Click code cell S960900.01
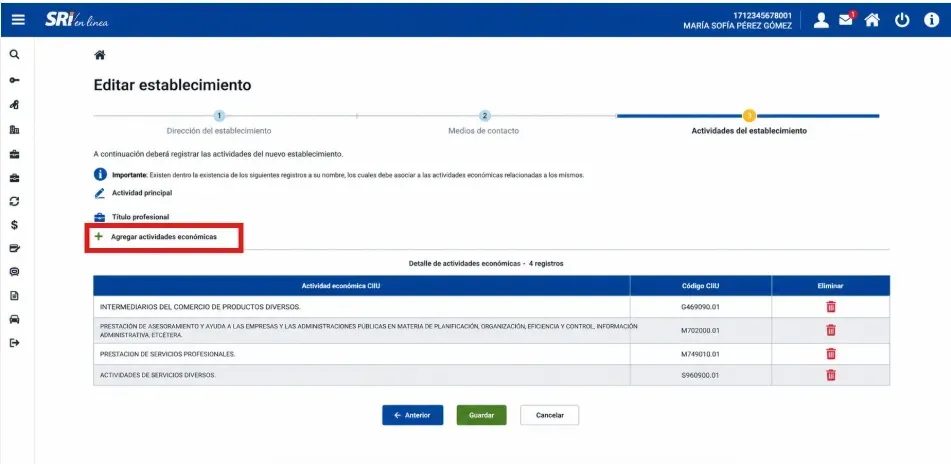 (x=700, y=375)
